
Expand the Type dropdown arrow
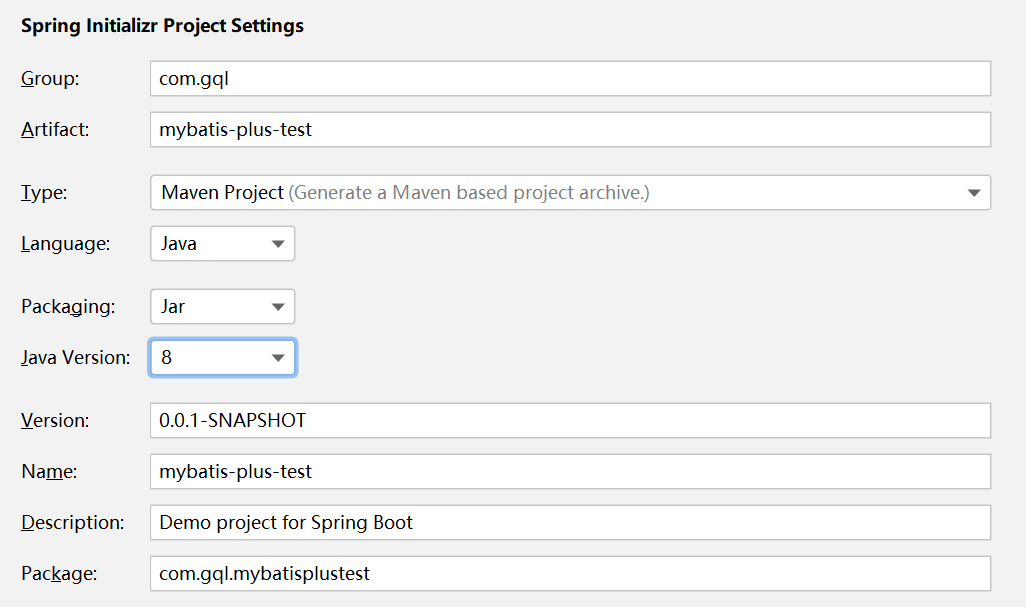pos(974,193)
